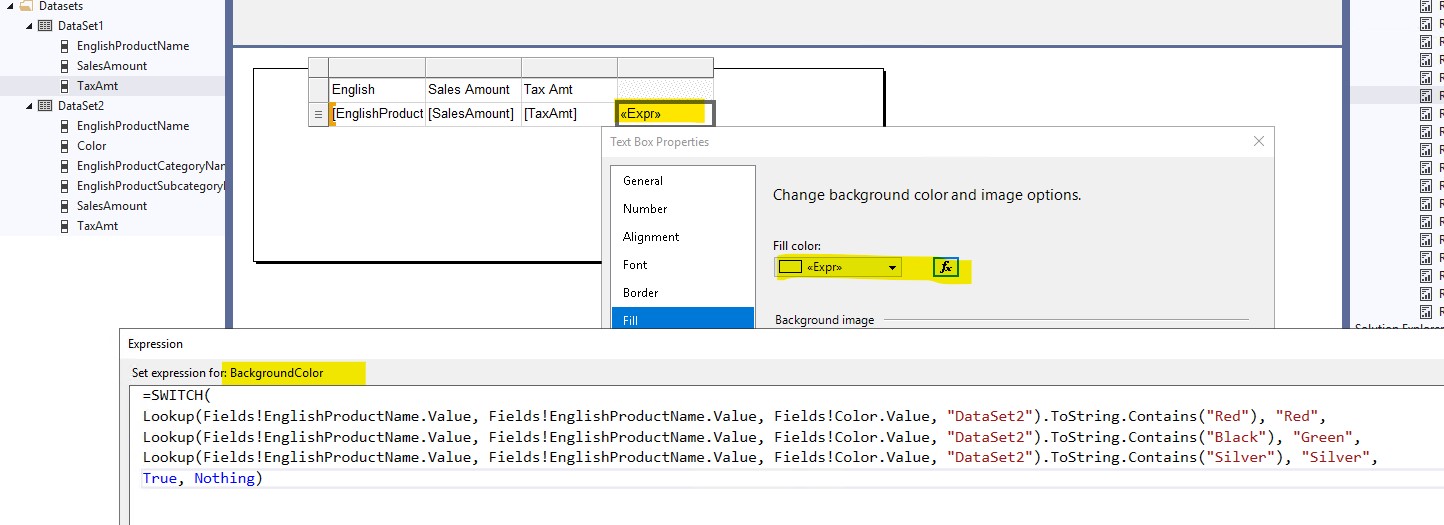Click TaxAmt field icon in DataSet1
The width and height of the screenshot is (1444, 525).
click(x=65, y=86)
